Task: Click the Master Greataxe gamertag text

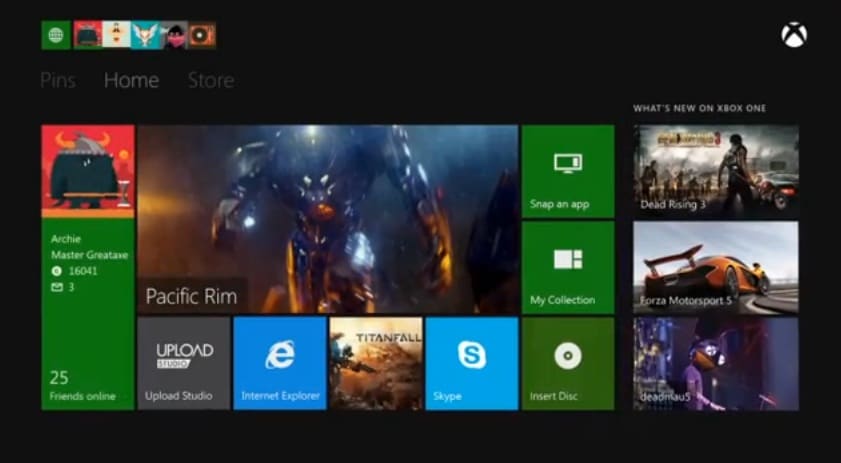Action: [90, 255]
